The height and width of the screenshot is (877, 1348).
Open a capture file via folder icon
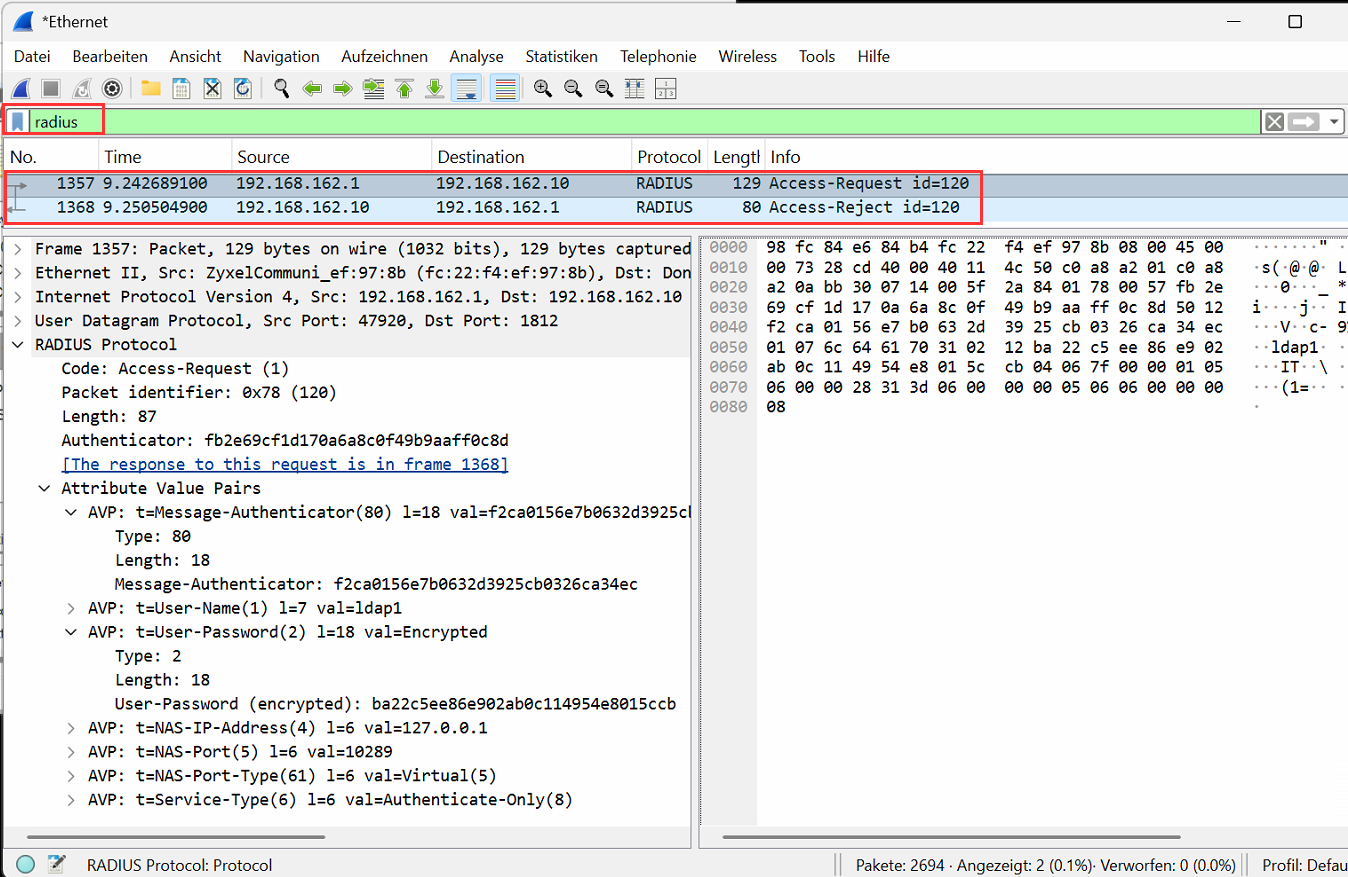coord(151,89)
